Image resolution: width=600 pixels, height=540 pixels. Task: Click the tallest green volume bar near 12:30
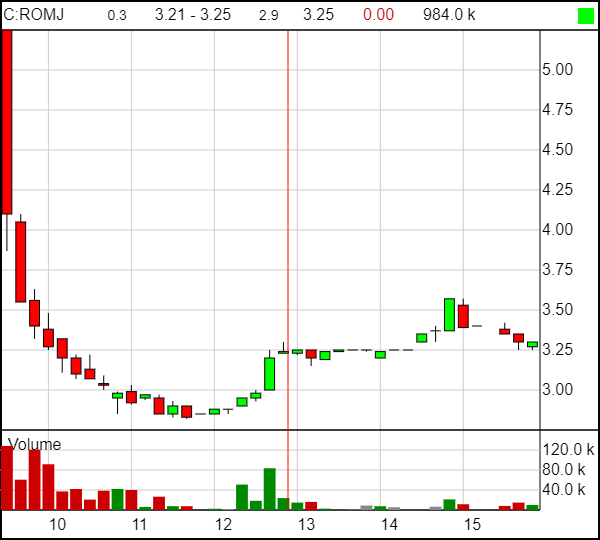coord(270,489)
